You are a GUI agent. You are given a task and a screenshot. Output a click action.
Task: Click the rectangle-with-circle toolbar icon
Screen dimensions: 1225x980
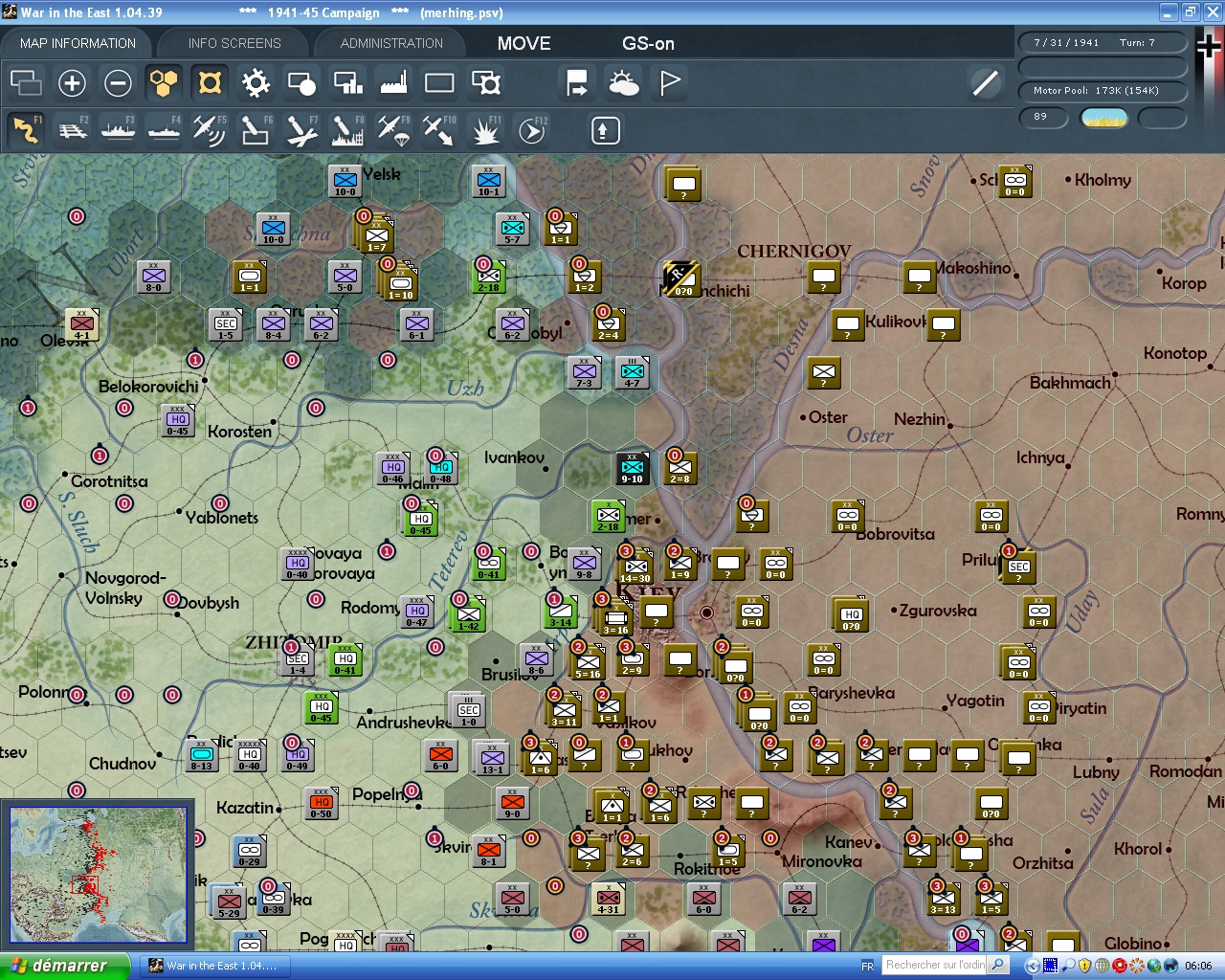coord(301,83)
